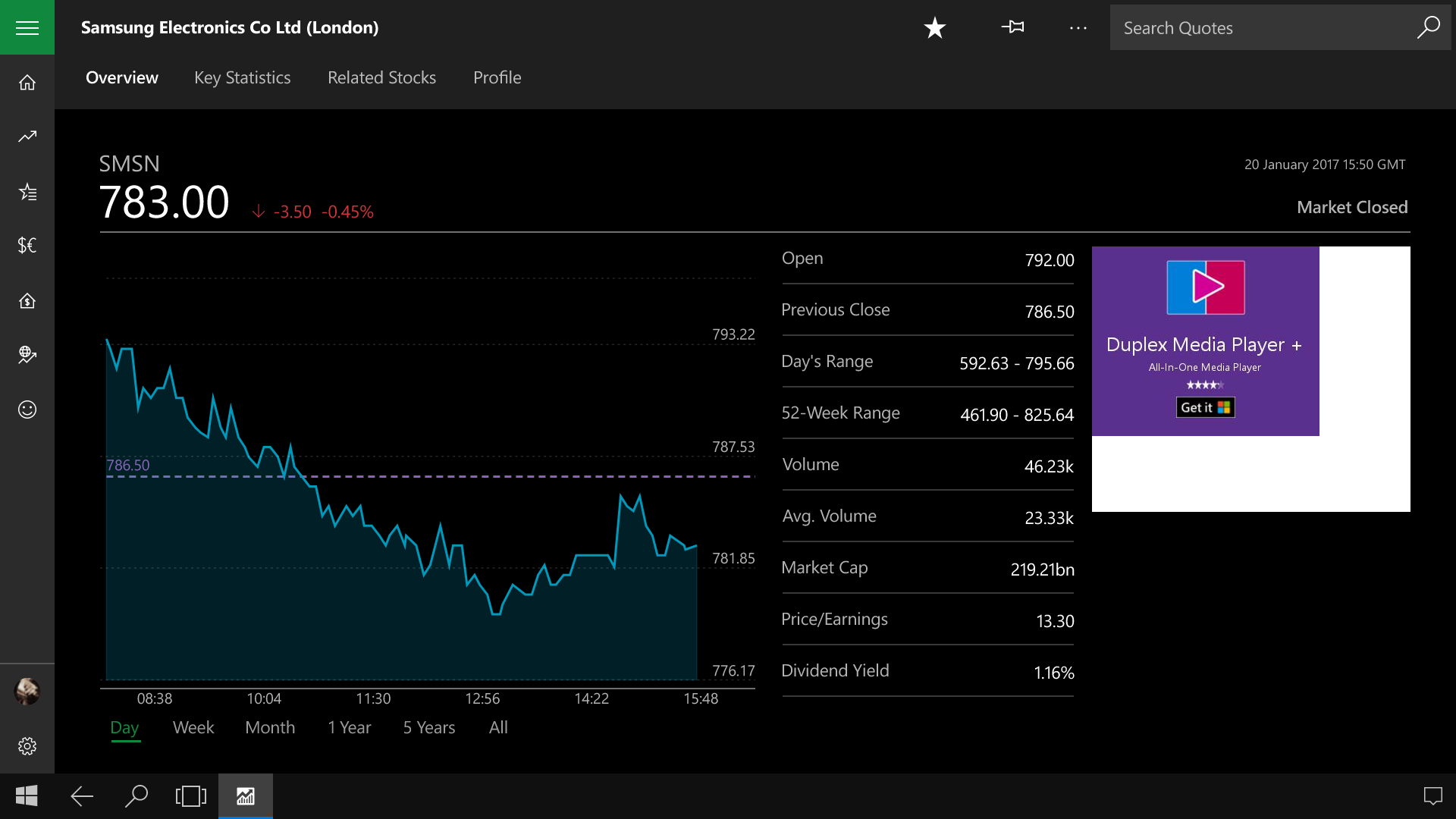The width and height of the screenshot is (1456, 819).
Task: Toggle the watchlist star favorite
Action: (x=934, y=28)
